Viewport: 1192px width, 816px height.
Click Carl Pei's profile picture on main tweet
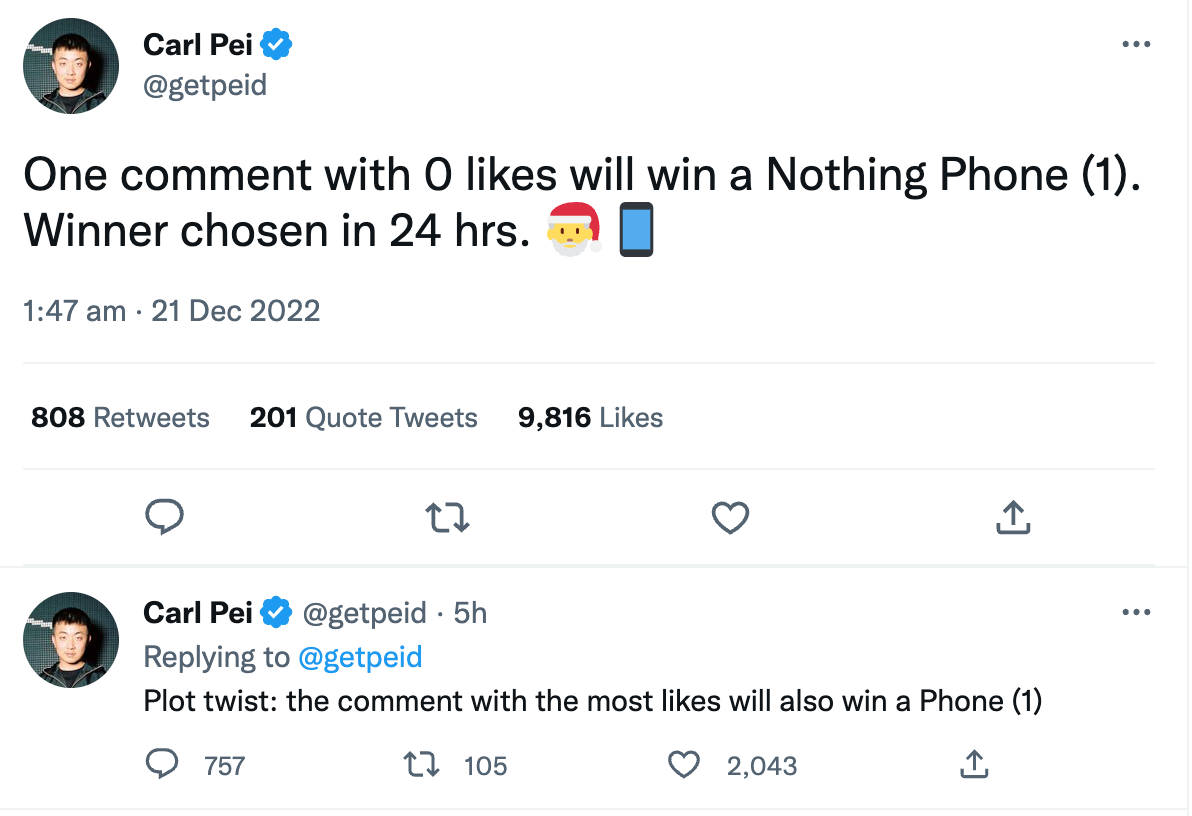pyautogui.click(x=70, y=66)
